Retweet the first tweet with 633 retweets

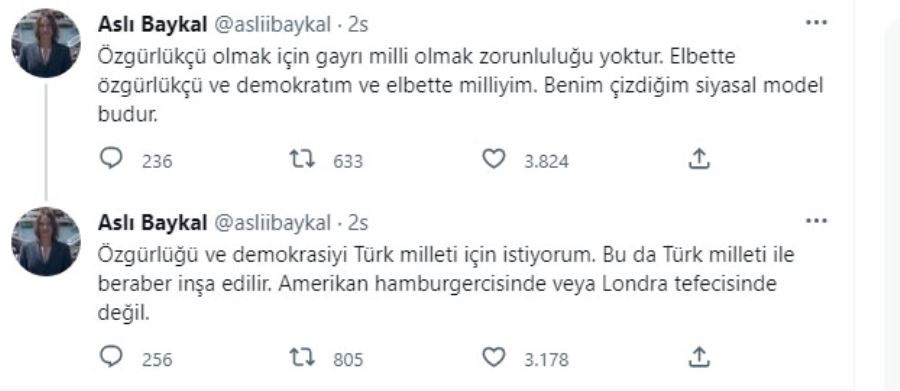click(x=301, y=159)
